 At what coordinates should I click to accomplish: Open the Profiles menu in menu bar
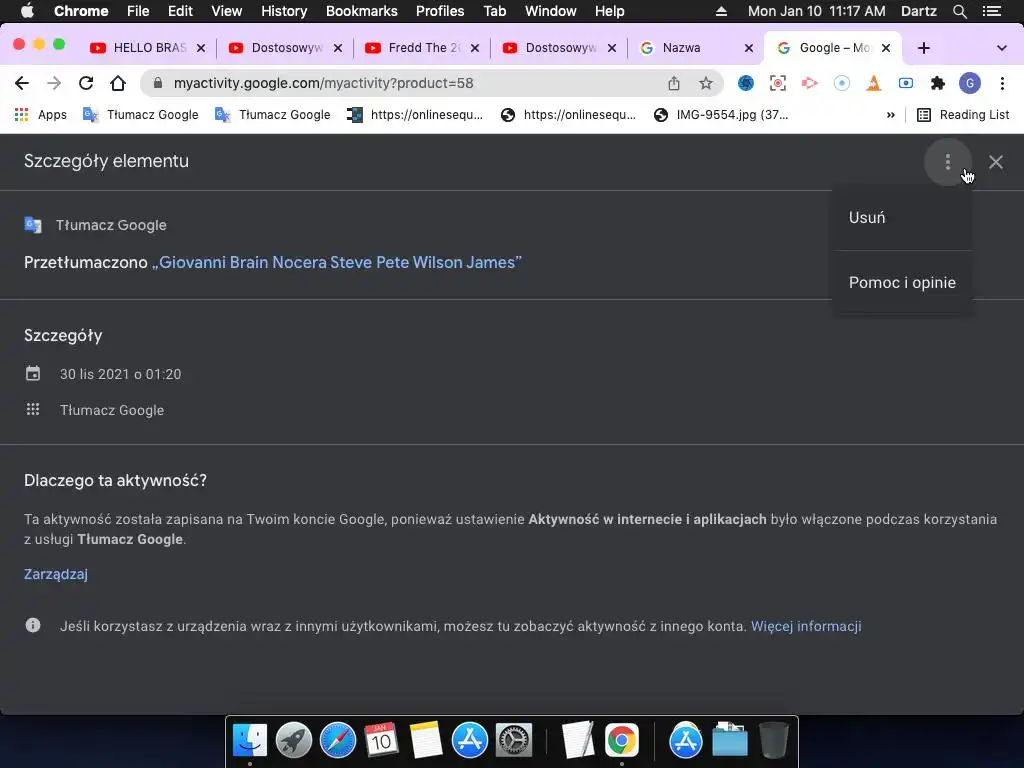click(440, 11)
